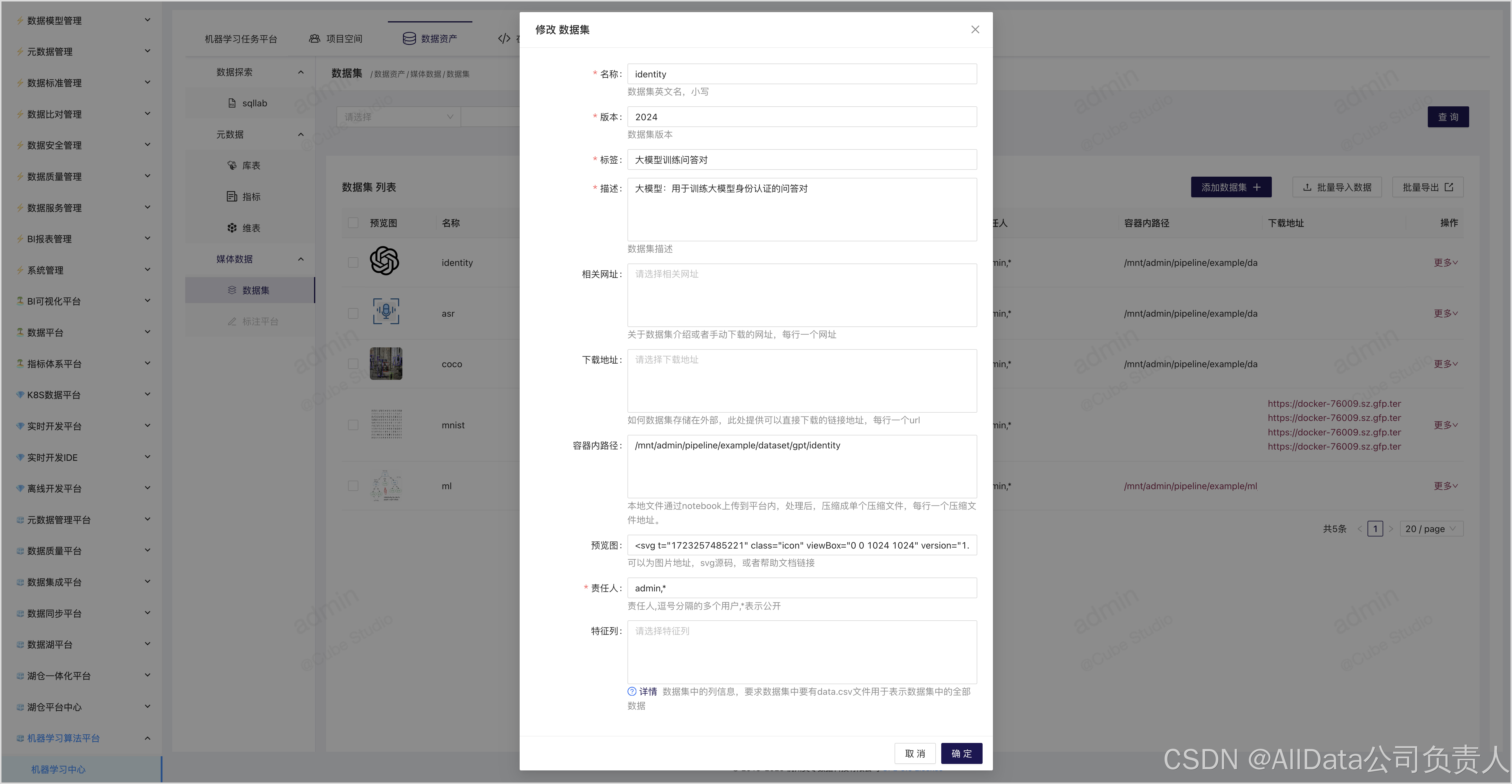Image resolution: width=1512 pixels, height=784 pixels.
Task: Click the upload icon on 批量导入数据
Action: coord(1307,187)
